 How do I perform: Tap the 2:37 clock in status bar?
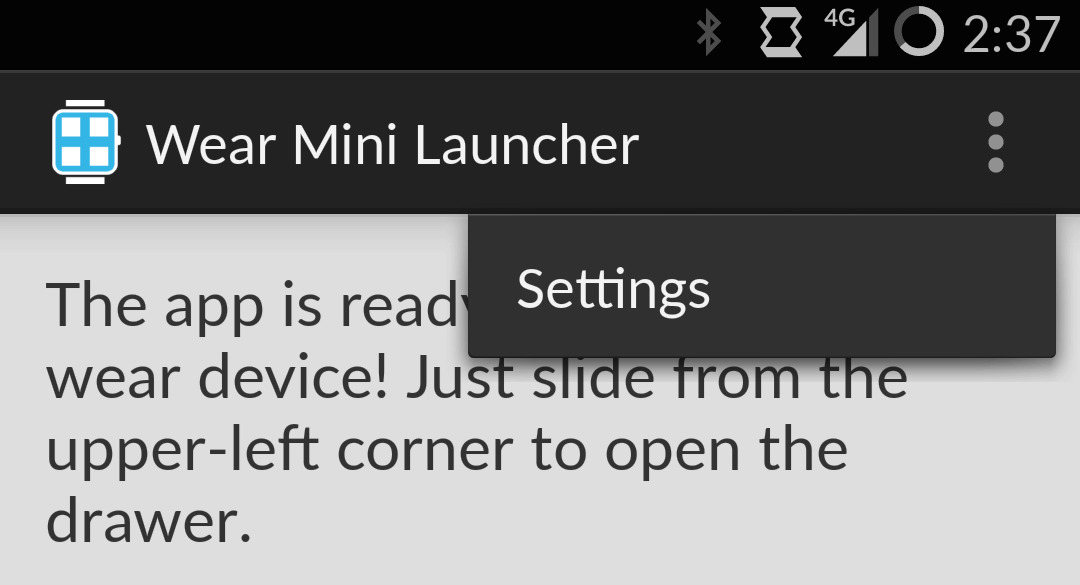1011,34
